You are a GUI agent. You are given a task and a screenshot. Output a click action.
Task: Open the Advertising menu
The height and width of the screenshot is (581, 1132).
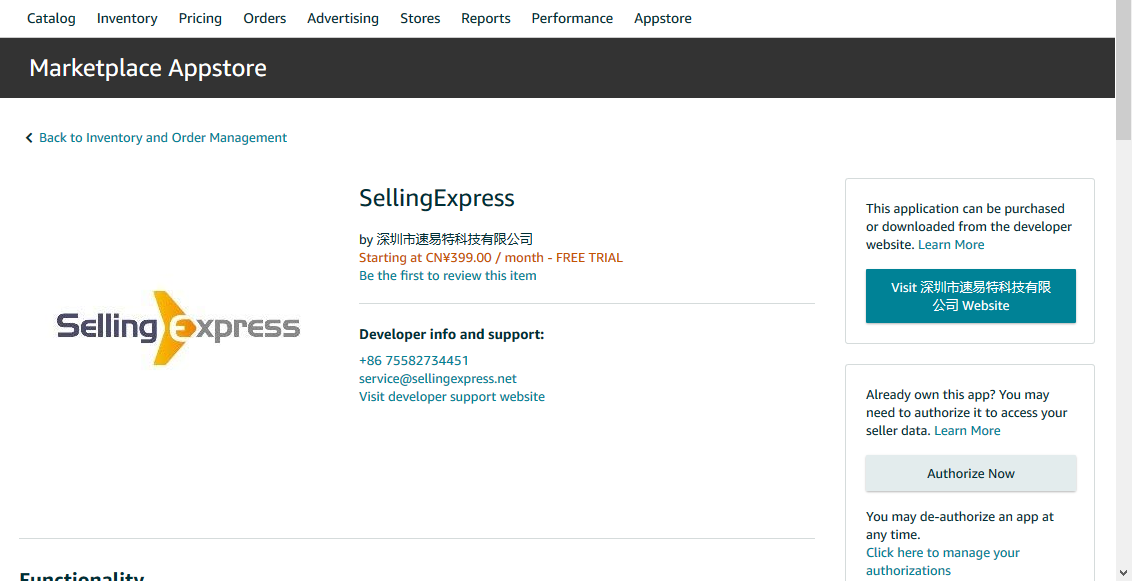point(343,18)
